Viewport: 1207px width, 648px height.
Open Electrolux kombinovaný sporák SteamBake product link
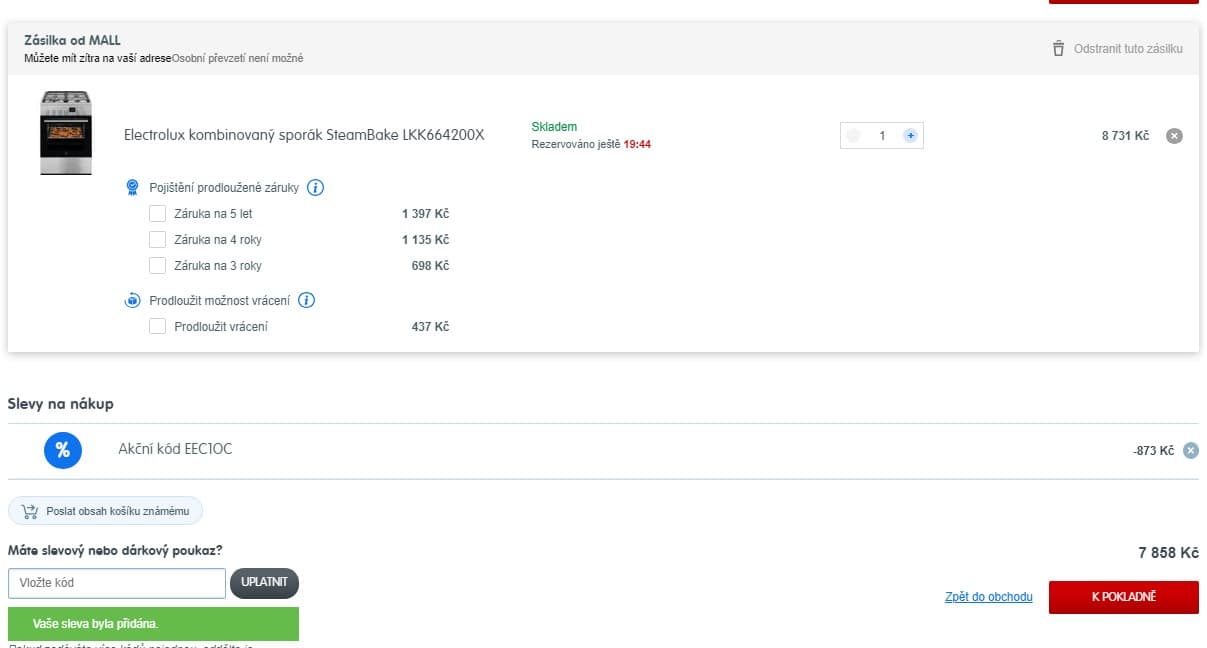click(304, 135)
